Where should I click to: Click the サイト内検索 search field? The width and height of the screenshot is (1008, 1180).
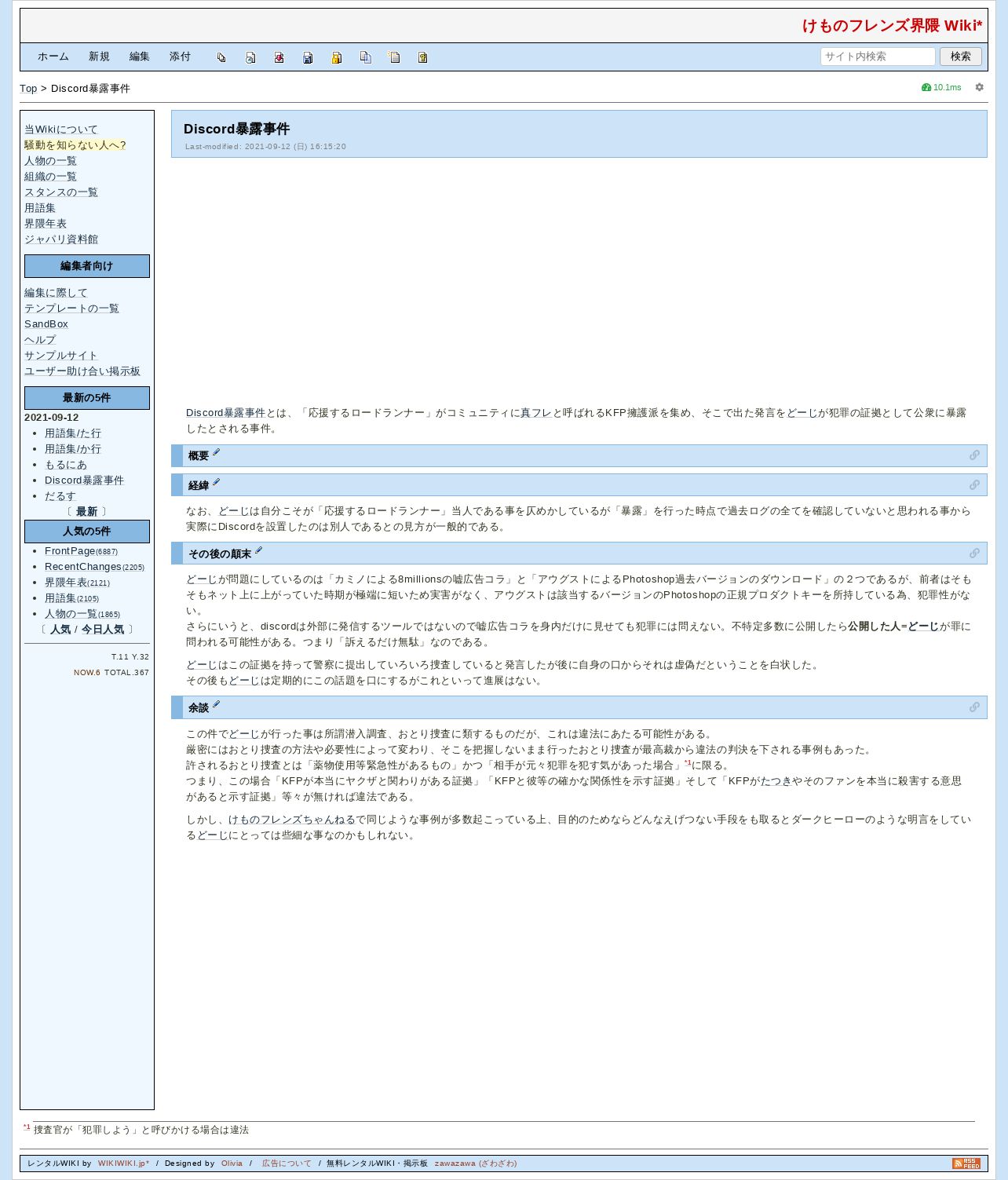coord(878,57)
